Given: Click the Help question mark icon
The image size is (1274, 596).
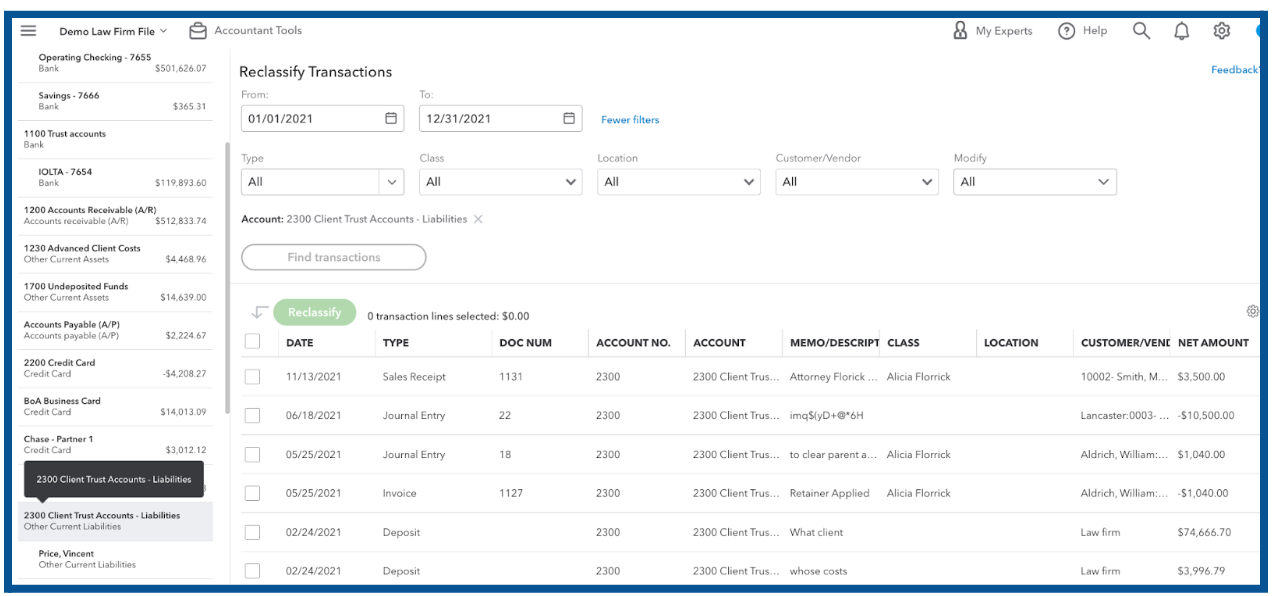Looking at the screenshot, I should (x=1067, y=31).
